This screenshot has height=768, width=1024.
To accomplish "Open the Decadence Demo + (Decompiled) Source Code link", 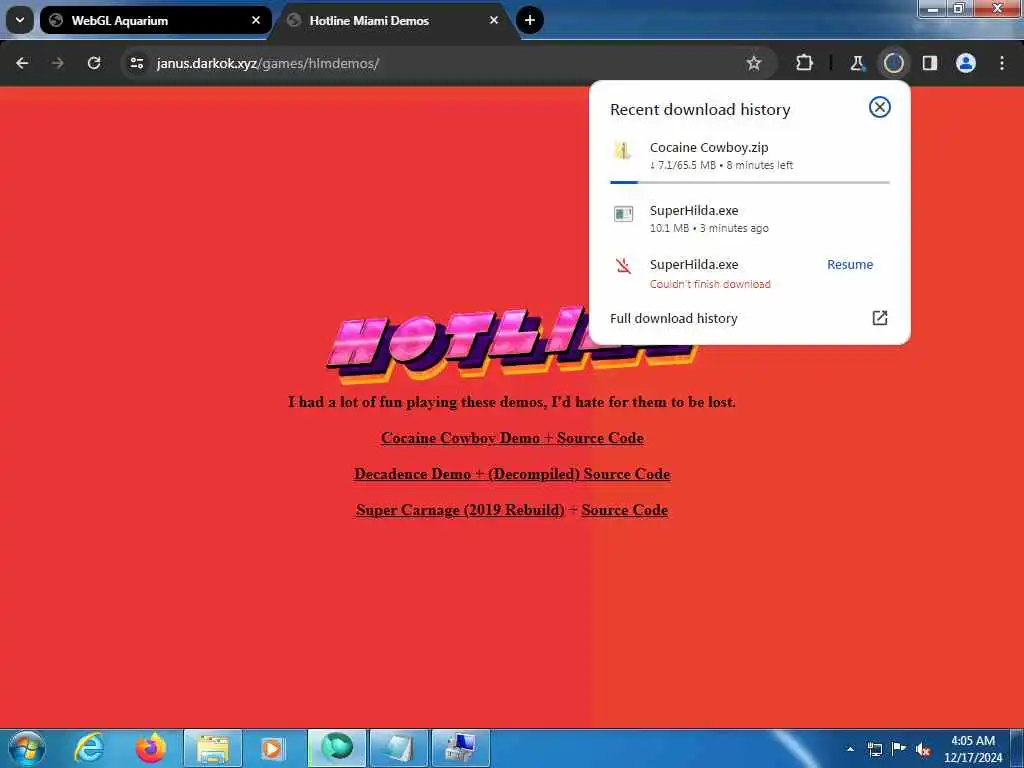I will [x=512, y=474].
